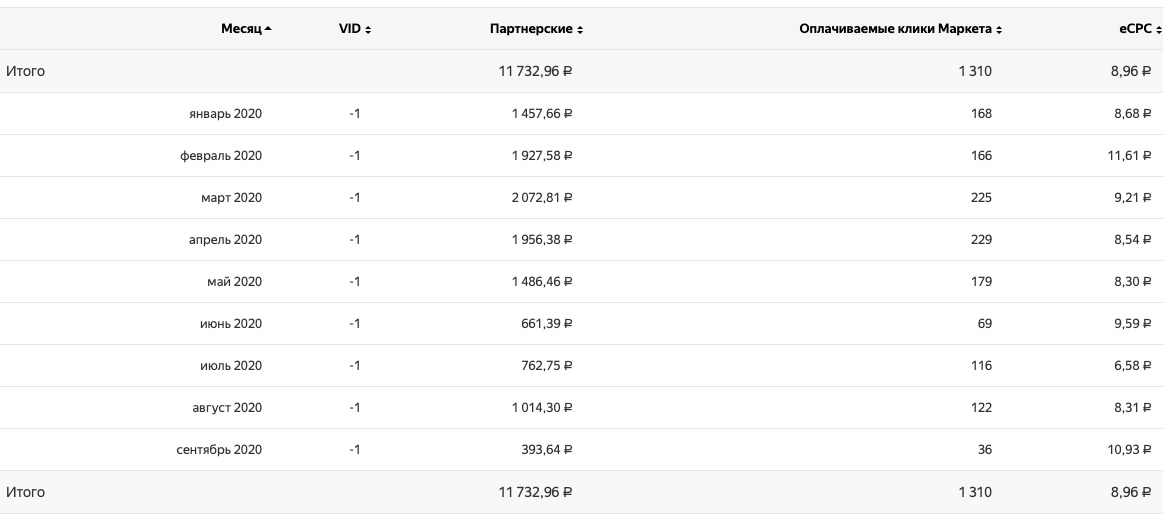1163x517 pixels.
Task: Click the июнь 2020 month cell
Action: point(230,324)
